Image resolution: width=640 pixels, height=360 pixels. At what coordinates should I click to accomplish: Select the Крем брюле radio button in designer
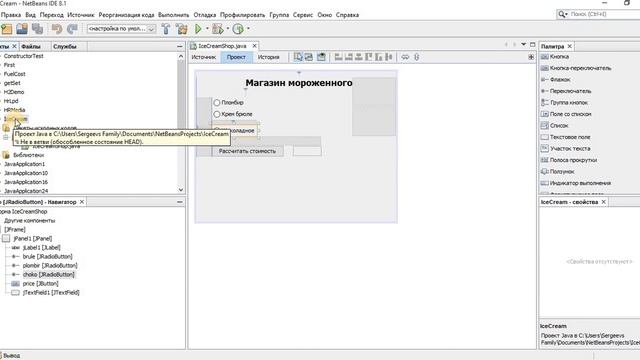pyautogui.click(x=233, y=114)
